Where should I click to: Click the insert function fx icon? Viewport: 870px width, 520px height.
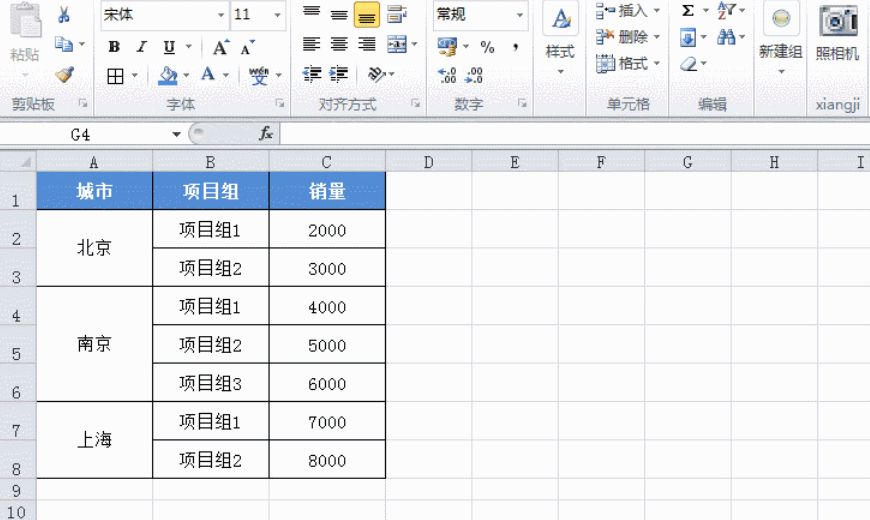[266, 134]
